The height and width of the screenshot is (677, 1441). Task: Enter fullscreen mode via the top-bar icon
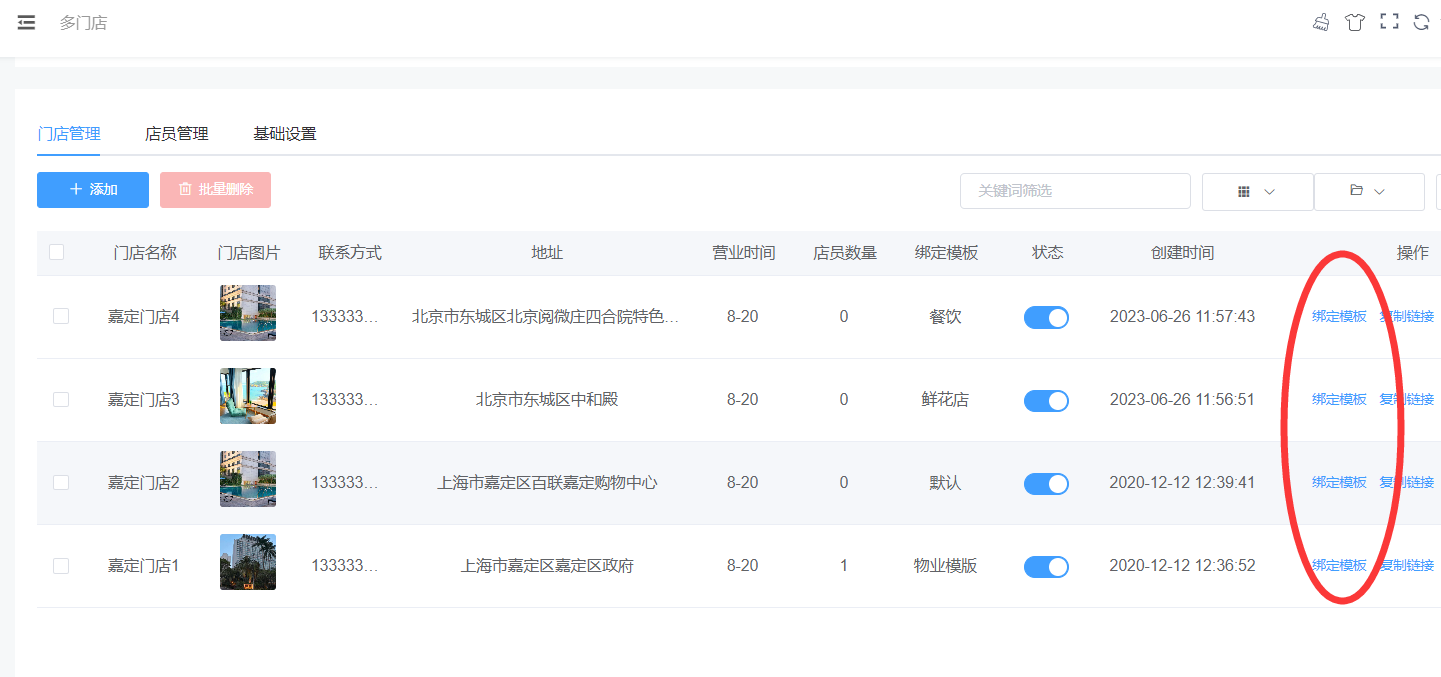click(1388, 22)
